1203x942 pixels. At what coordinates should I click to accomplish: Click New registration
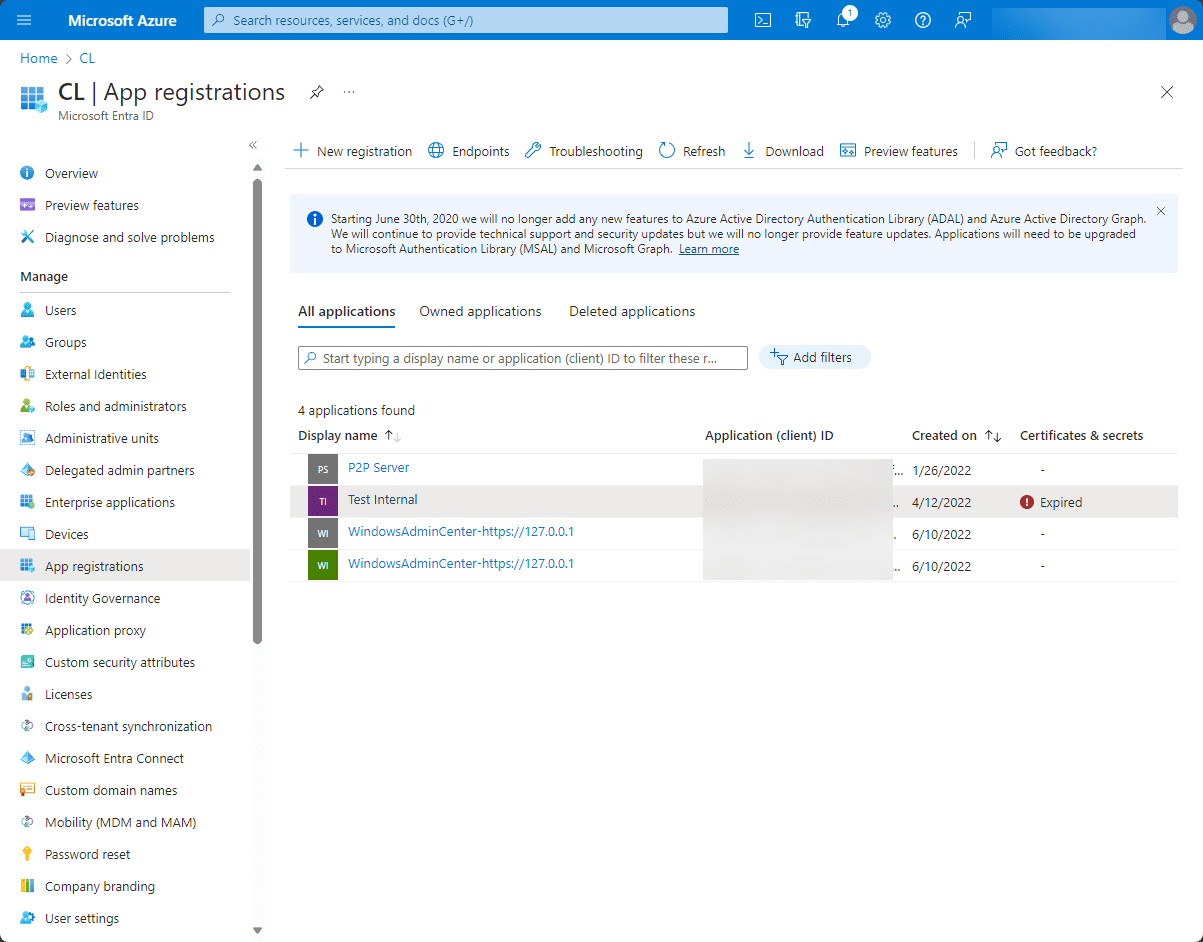click(x=352, y=151)
